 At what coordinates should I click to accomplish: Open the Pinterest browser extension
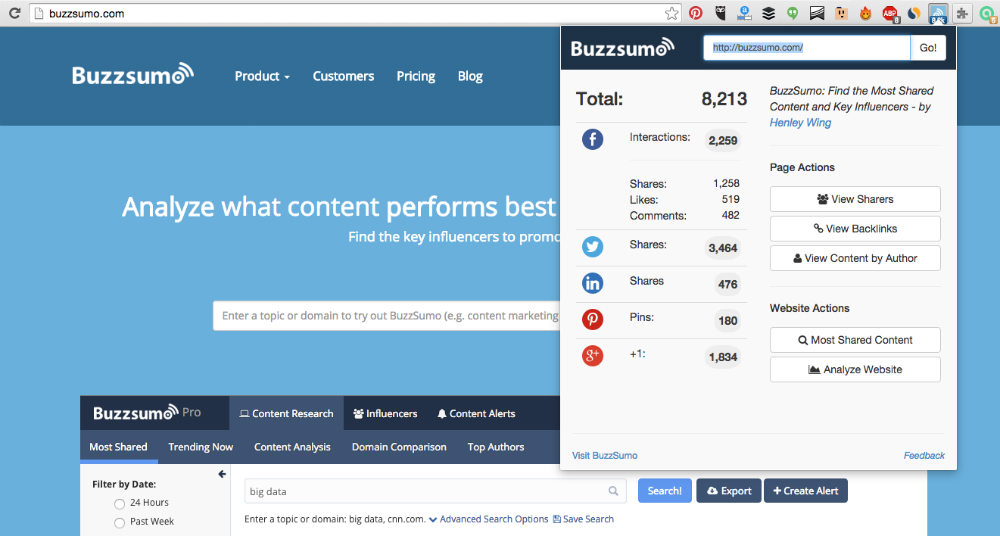click(x=696, y=13)
